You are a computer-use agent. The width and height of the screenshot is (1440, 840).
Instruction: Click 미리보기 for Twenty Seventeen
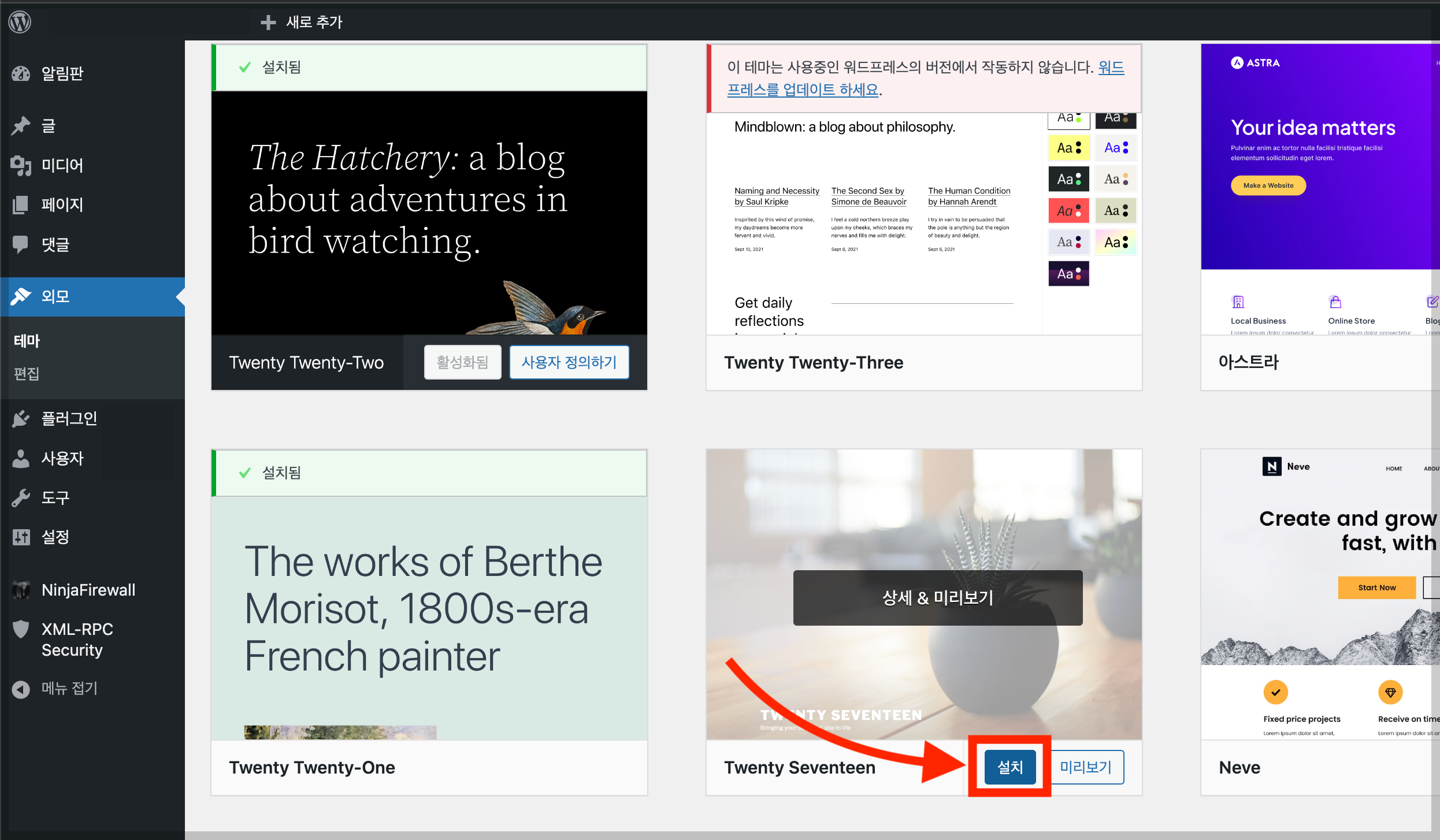[1086, 767]
